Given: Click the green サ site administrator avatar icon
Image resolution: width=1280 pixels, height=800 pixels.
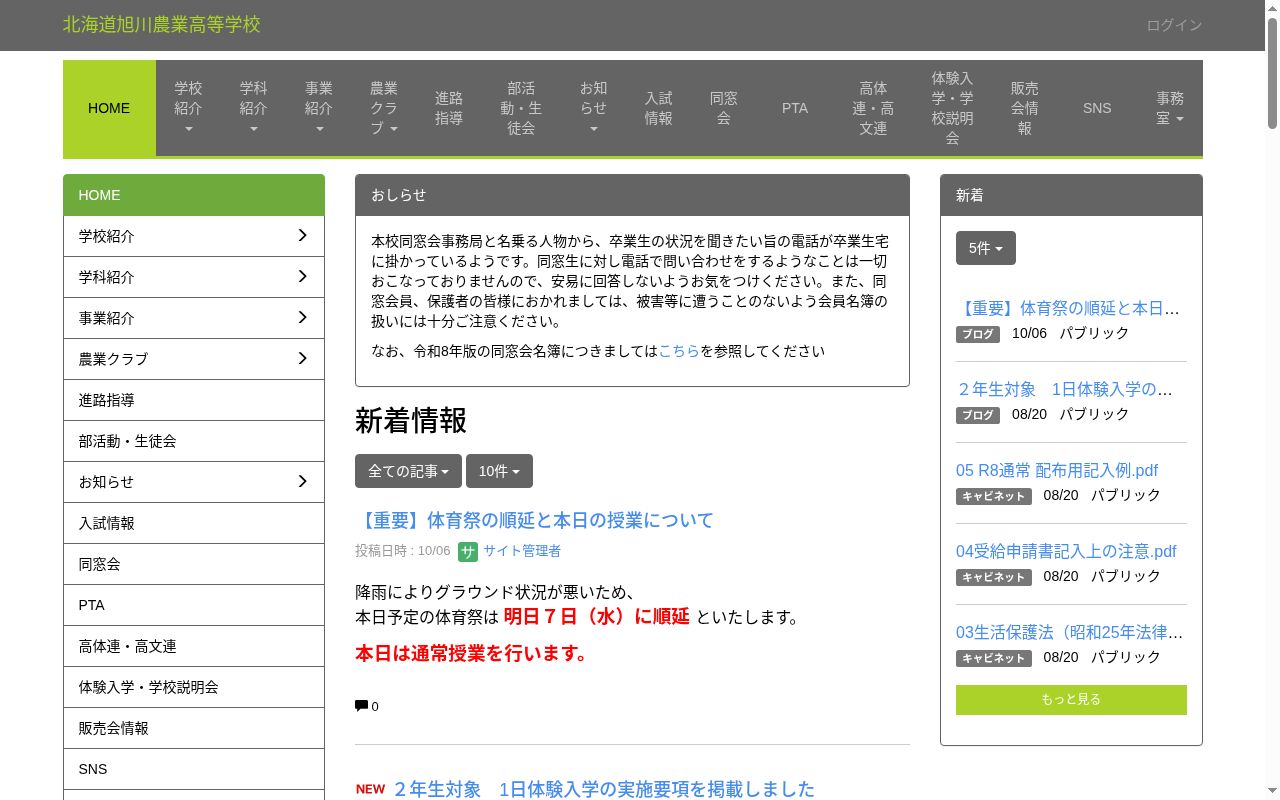Looking at the screenshot, I should [468, 551].
